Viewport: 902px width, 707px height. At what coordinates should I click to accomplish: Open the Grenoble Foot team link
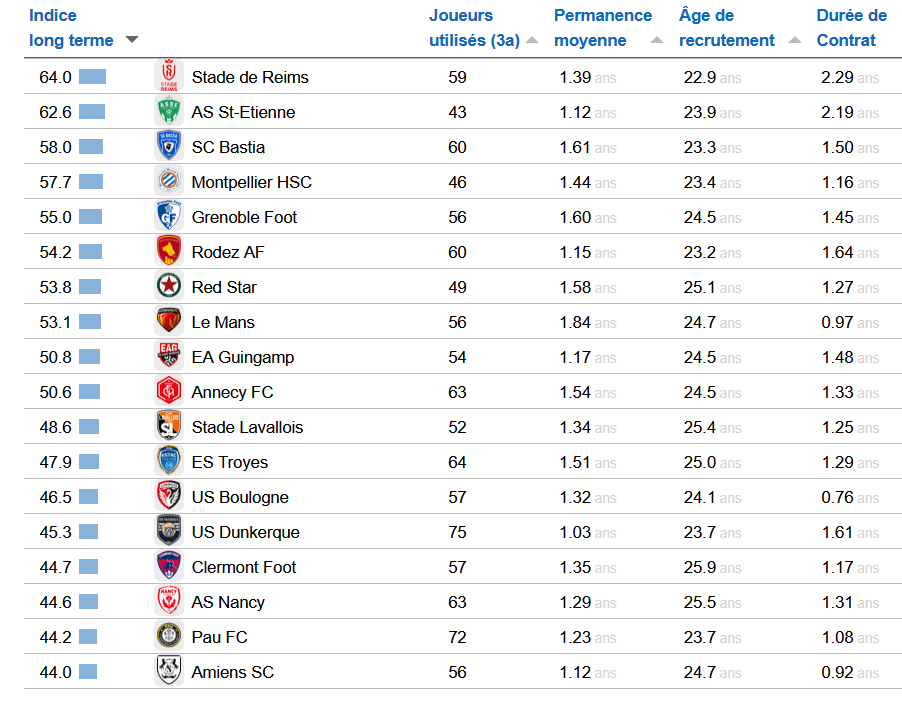[244, 217]
